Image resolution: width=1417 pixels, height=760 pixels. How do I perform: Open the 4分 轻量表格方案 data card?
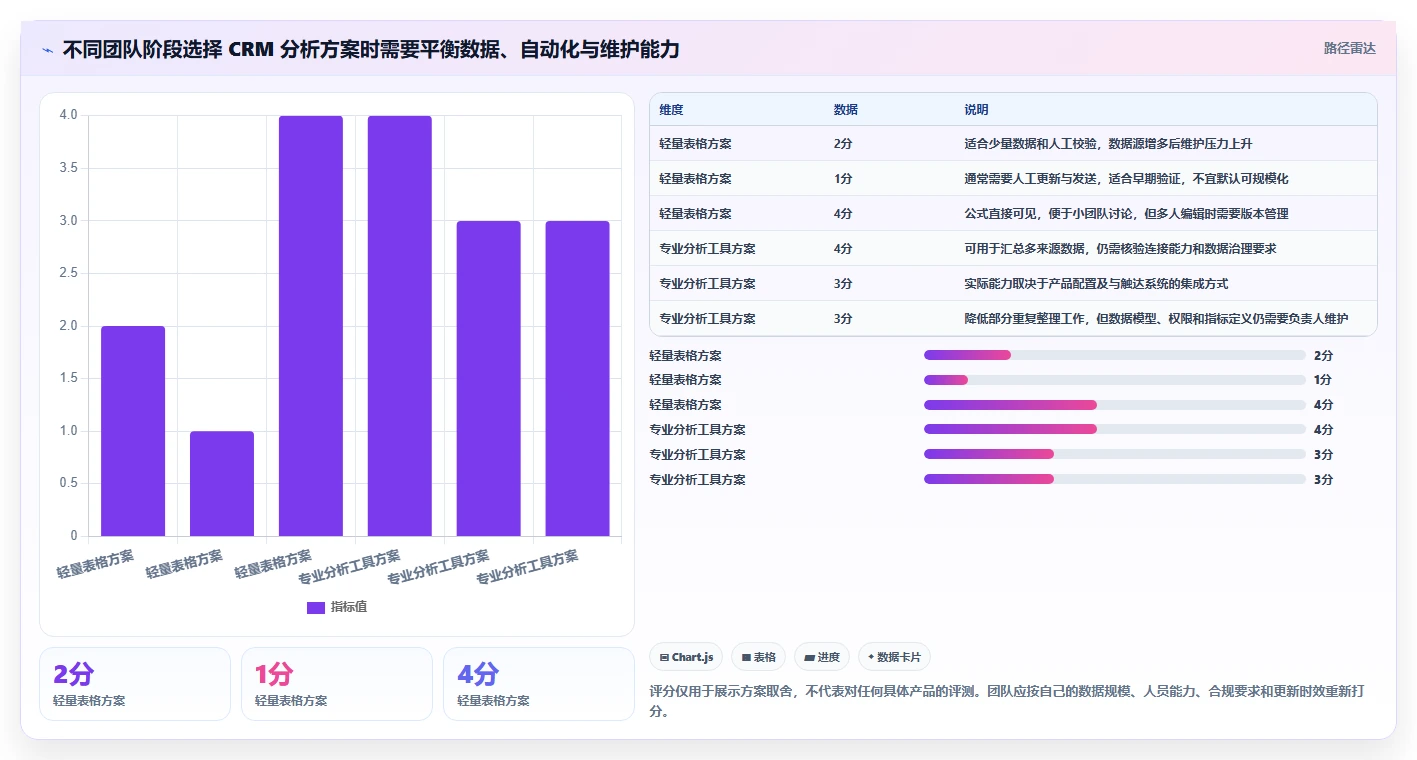tap(539, 684)
